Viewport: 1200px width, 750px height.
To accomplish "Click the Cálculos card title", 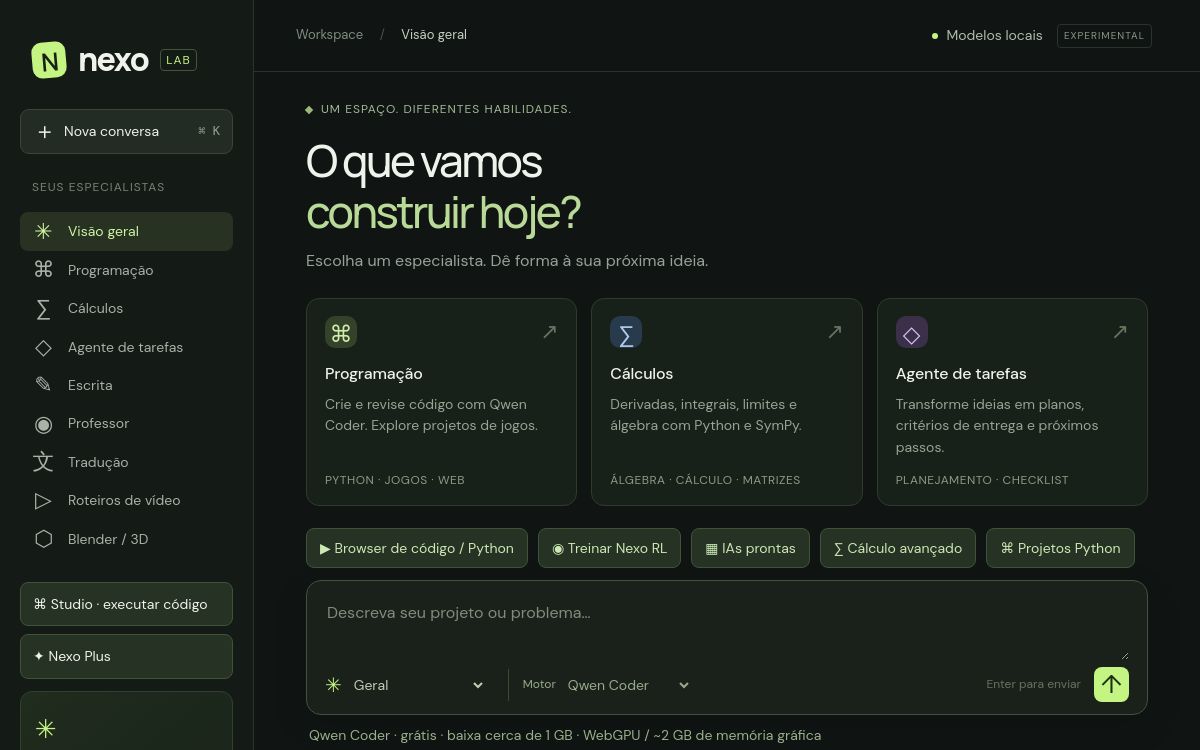I will (642, 374).
